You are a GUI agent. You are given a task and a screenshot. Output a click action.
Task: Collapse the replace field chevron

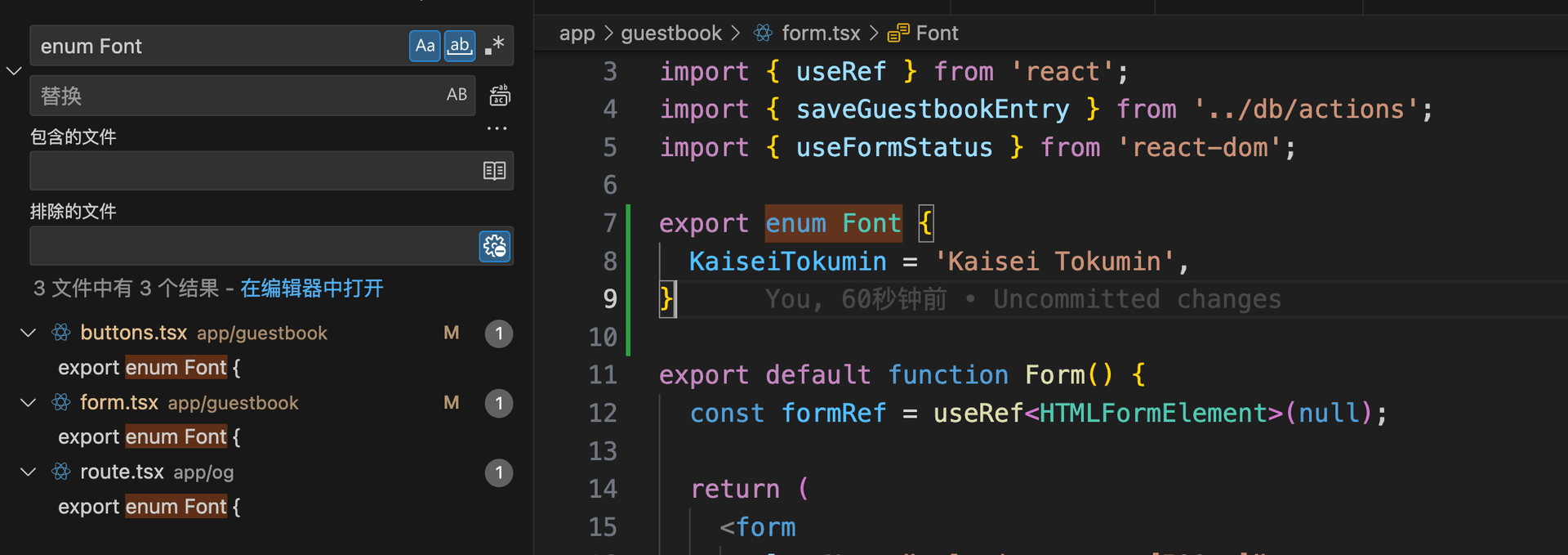[x=14, y=71]
